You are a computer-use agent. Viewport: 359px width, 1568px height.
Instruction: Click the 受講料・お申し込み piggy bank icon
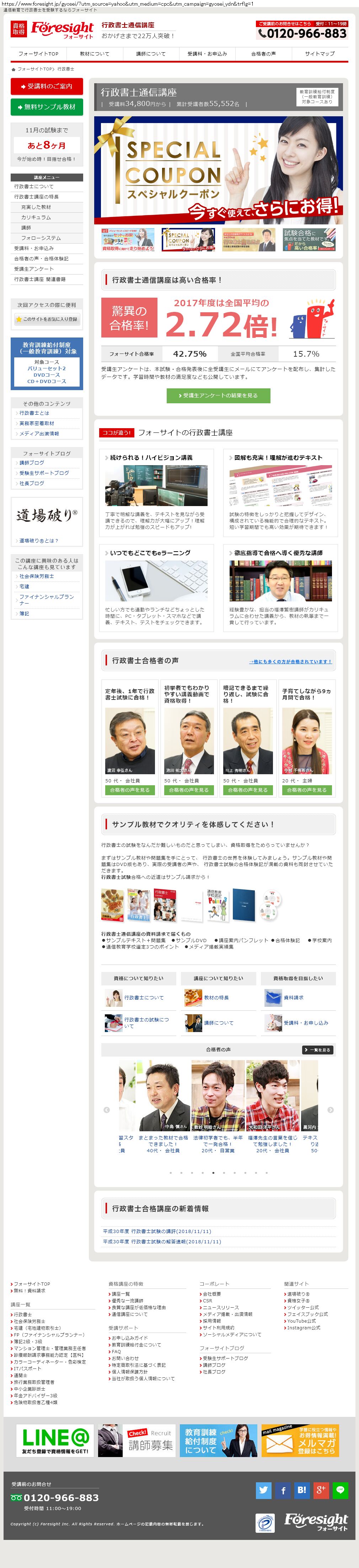[x=273, y=1022]
